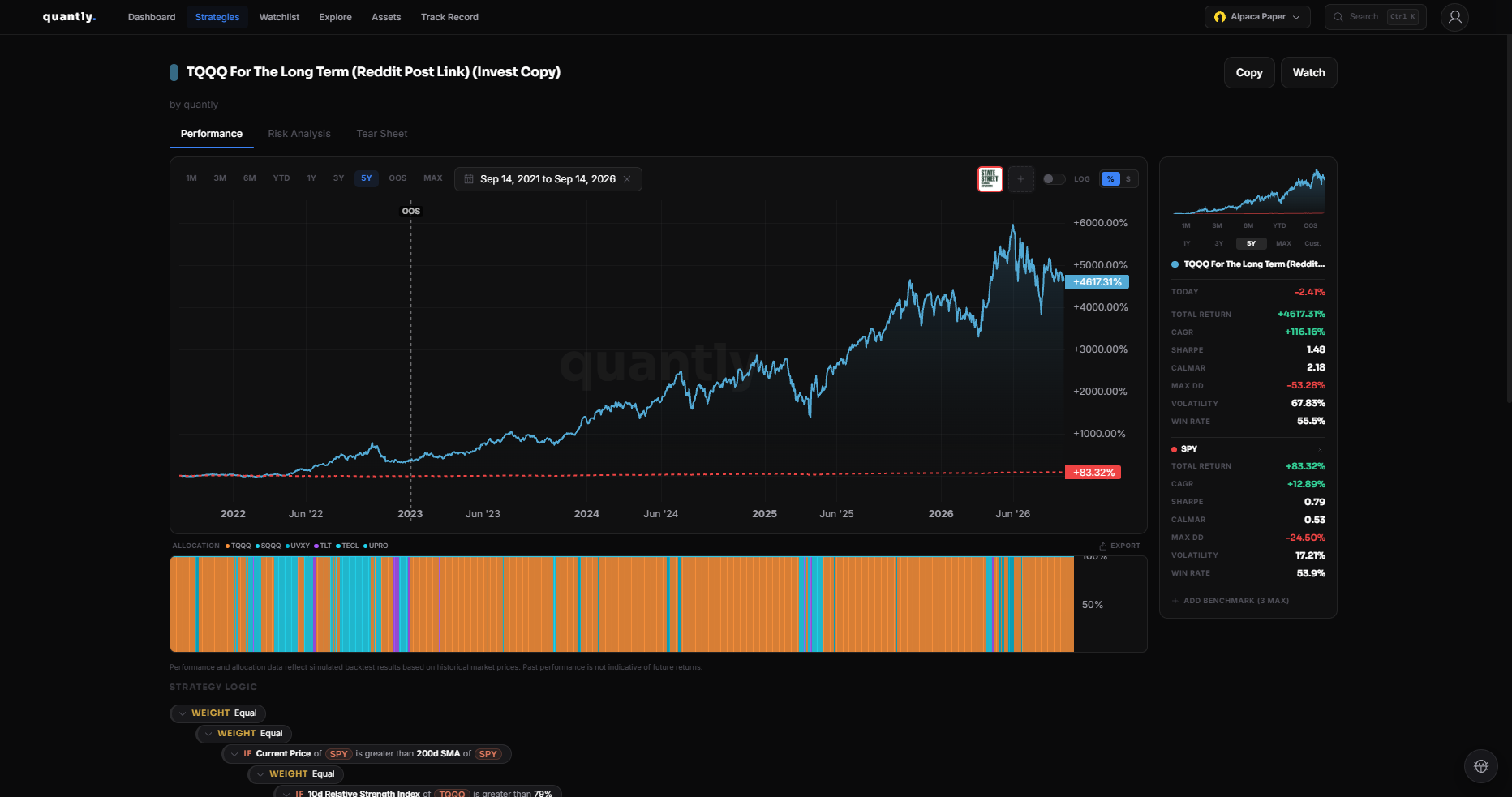The width and height of the screenshot is (1512, 797).
Task: Select the 3M chart range
Action: [220, 178]
